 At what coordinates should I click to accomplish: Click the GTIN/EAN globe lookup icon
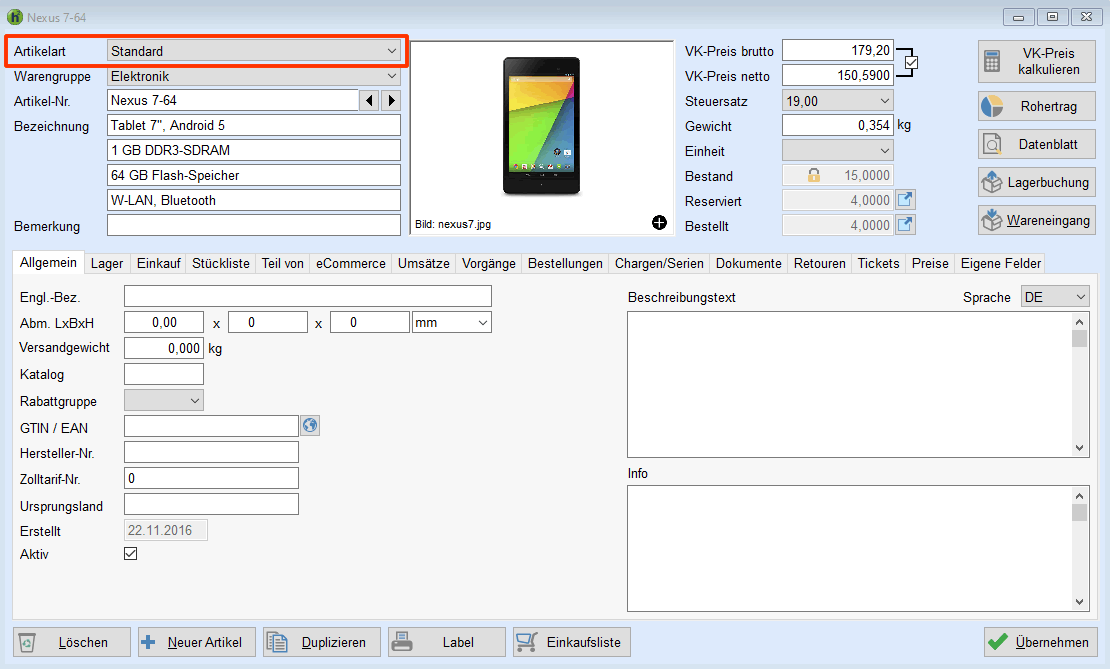point(310,425)
